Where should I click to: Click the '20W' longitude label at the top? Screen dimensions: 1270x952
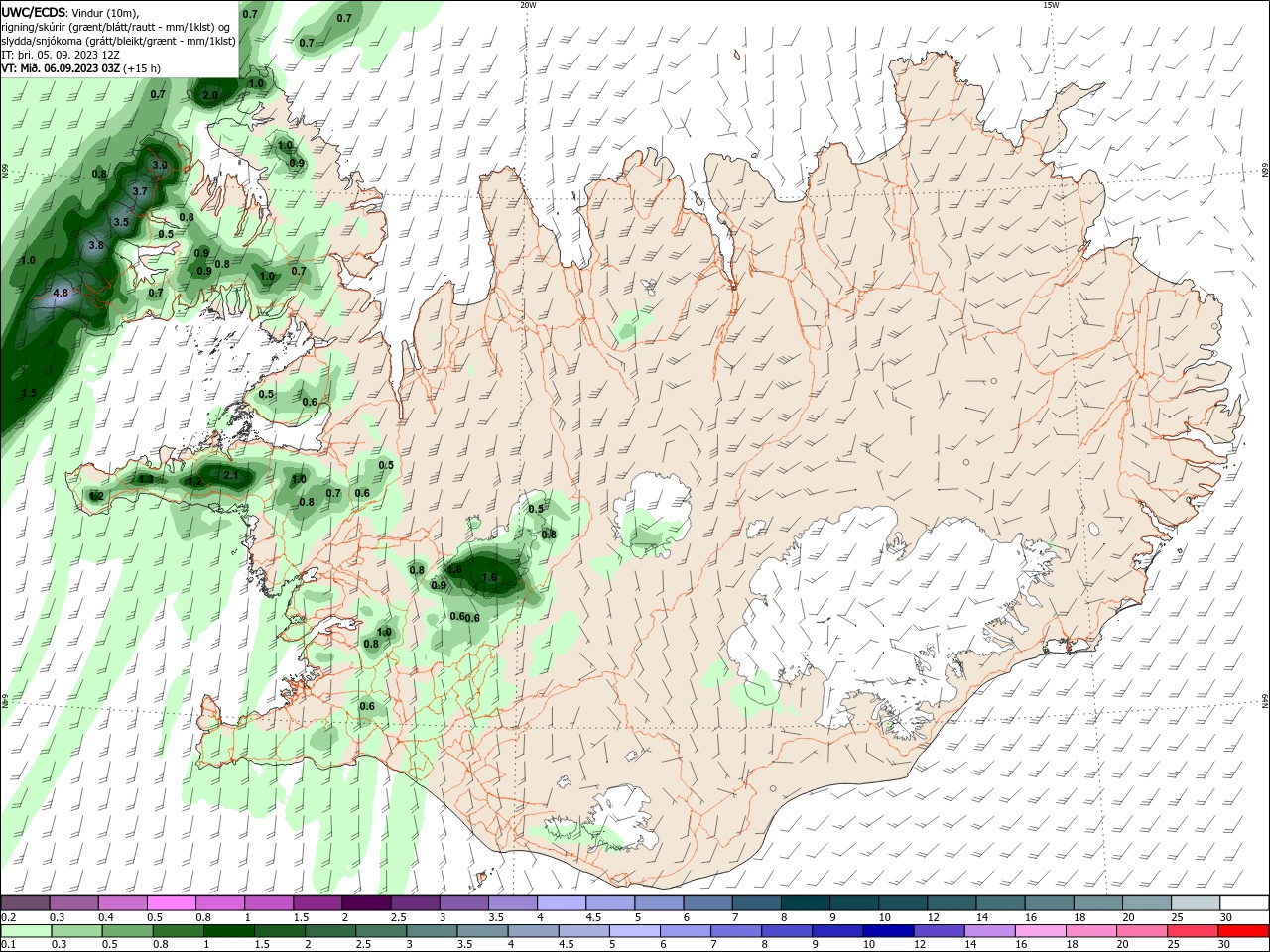pyautogui.click(x=528, y=5)
